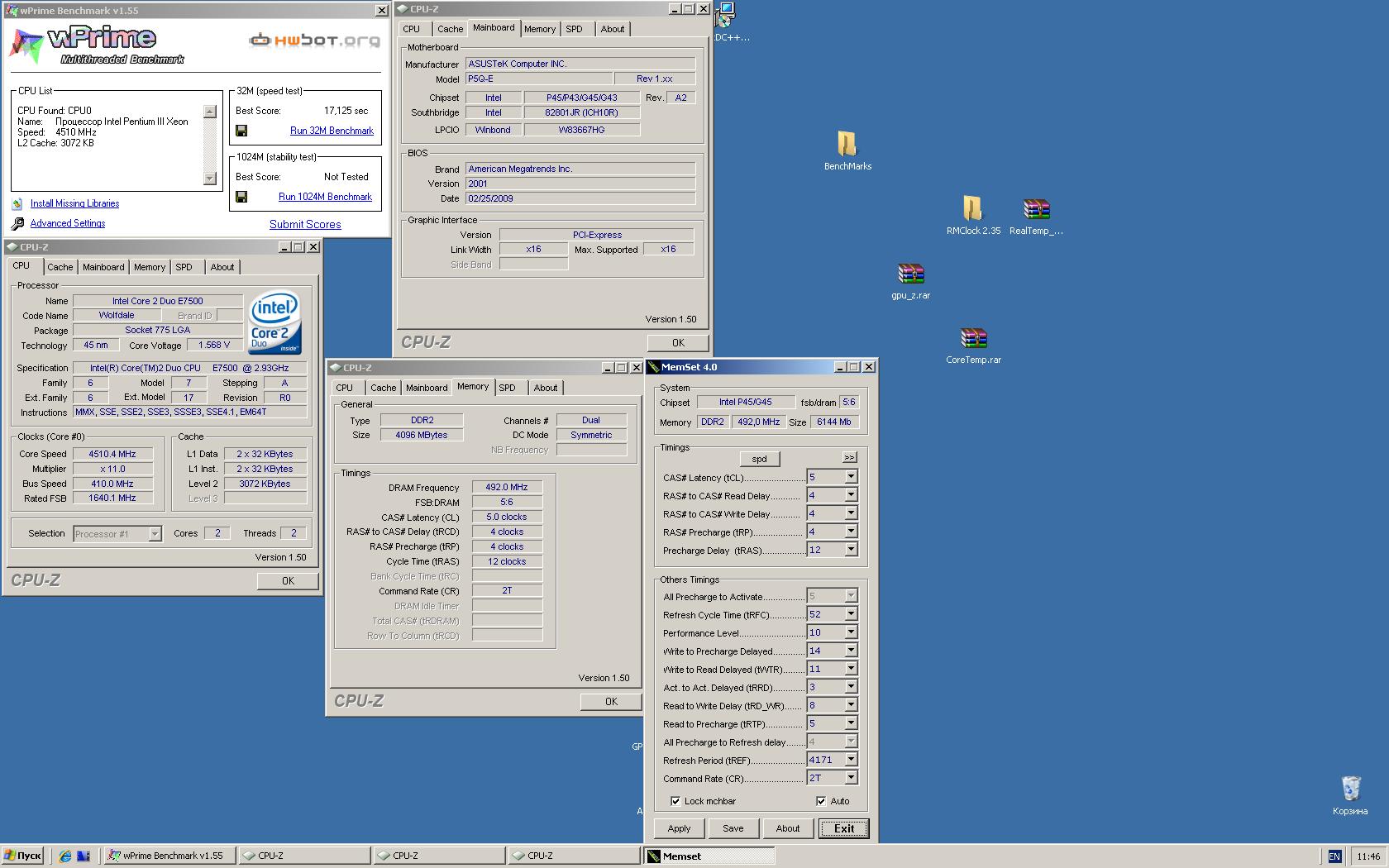The image size is (1389, 868).
Task: Click OK in CPU-Z Mainboard window
Action: pos(678,343)
